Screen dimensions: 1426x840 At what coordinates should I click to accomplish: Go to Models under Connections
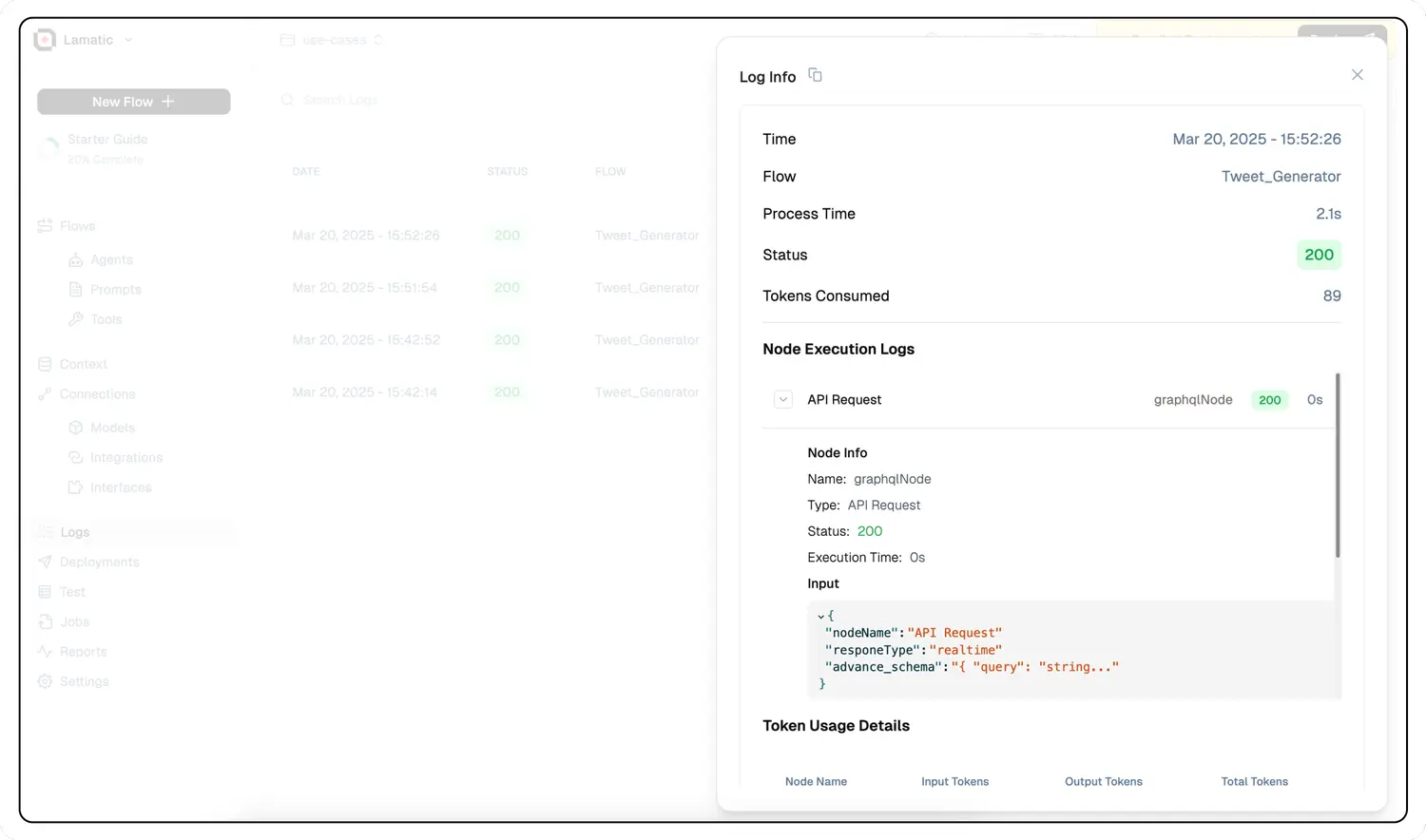click(112, 428)
